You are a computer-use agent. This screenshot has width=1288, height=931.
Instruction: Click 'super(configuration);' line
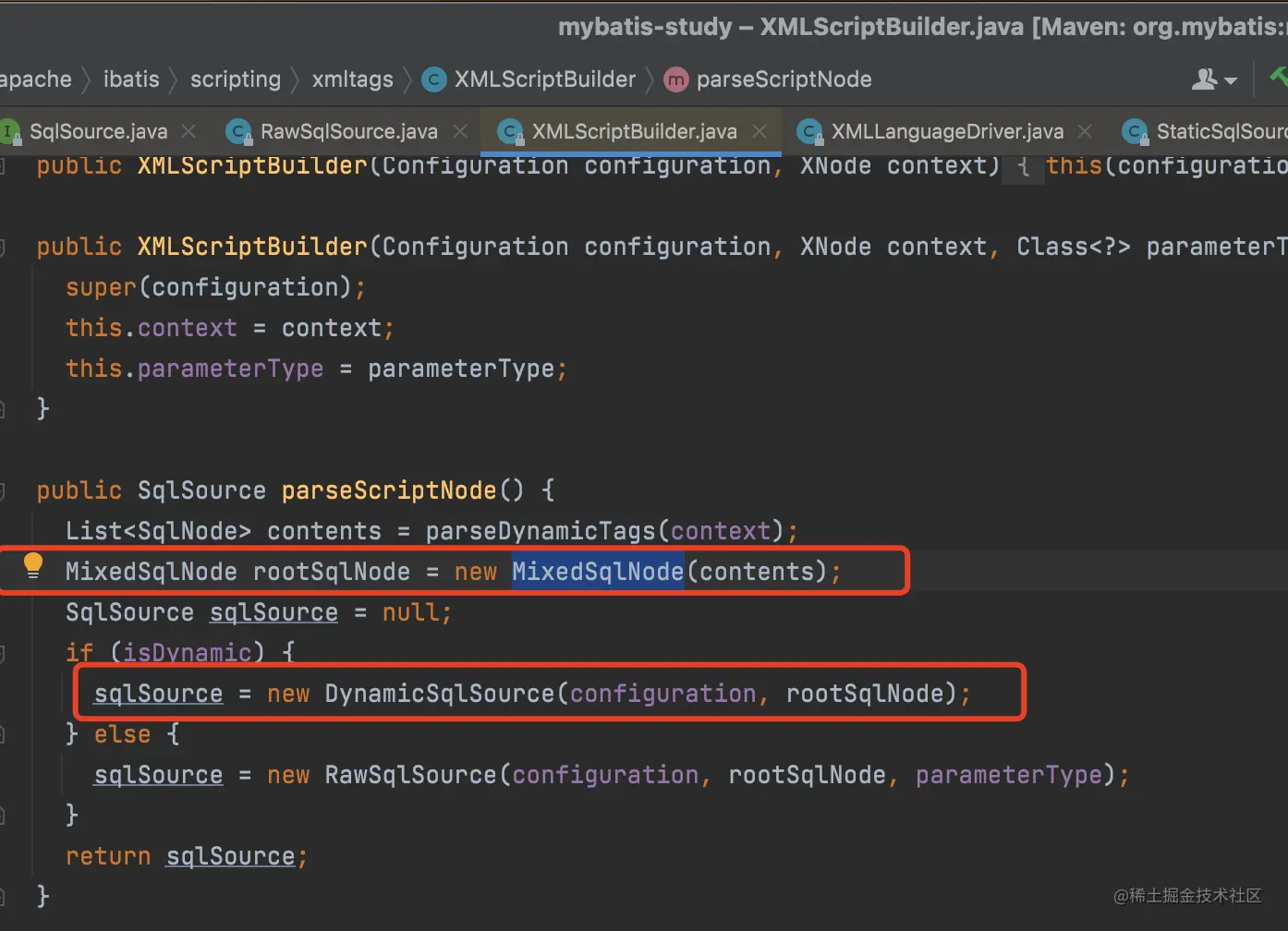point(215,287)
